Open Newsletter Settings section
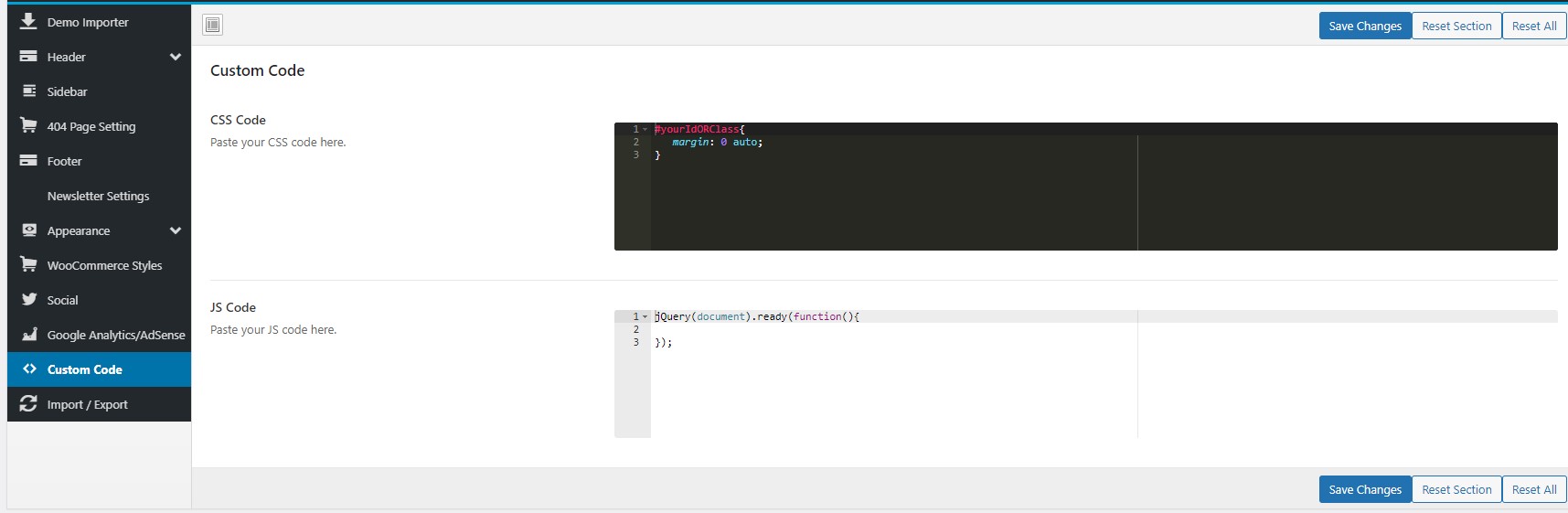 99,196
